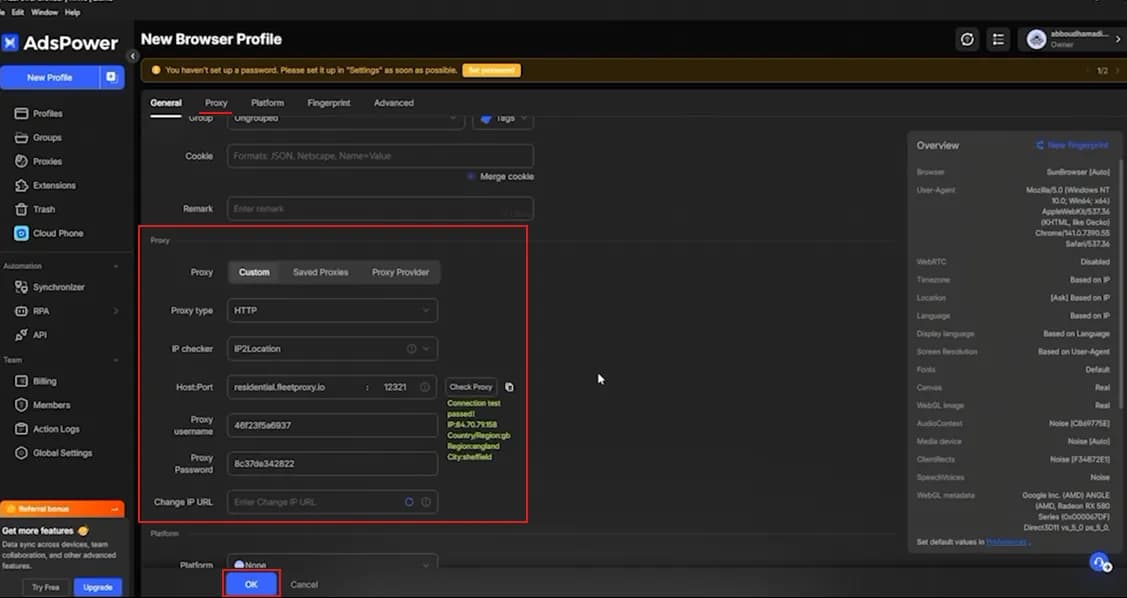Image resolution: width=1127 pixels, height=598 pixels.
Task: Click New fingerprint in Overview
Action: [1072, 145]
